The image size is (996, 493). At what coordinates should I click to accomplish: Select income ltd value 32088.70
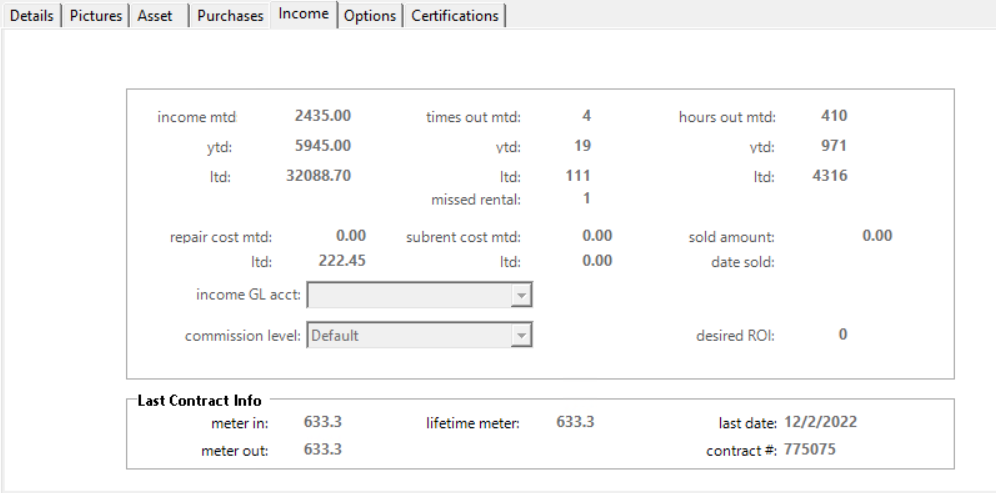point(318,175)
